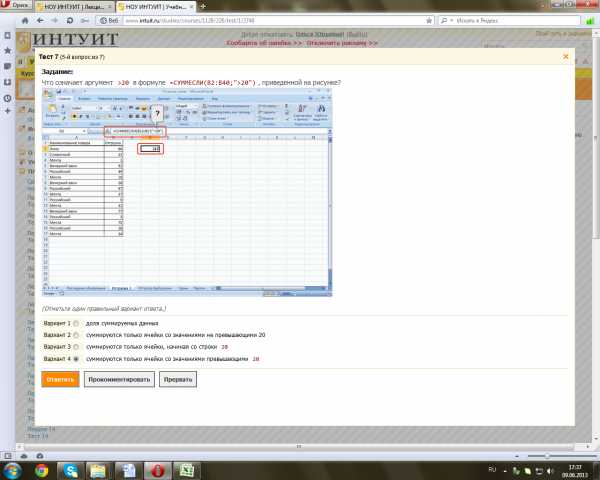Toggle the sidebar panel at top left
Image resolution: width=600 pixels, height=480 pixels.
[x=7, y=35]
